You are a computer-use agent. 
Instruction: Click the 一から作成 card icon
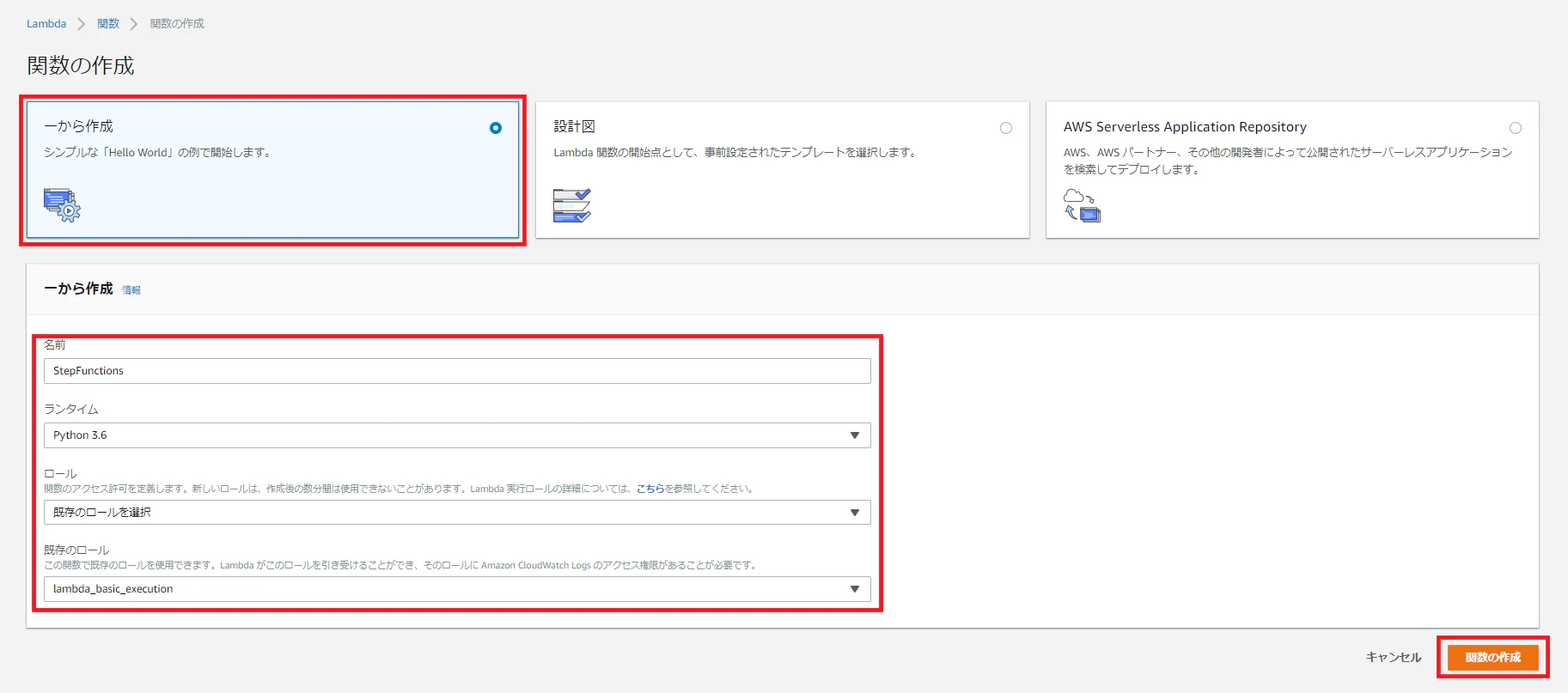click(62, 204)
